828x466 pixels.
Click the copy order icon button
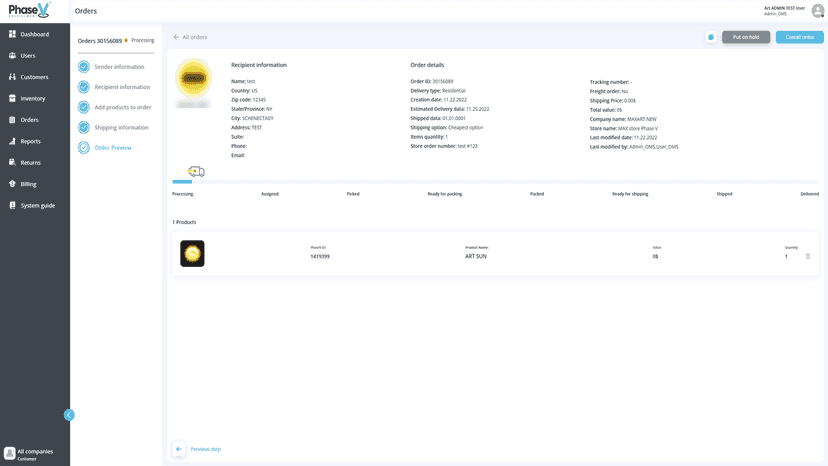pos(711,37)
